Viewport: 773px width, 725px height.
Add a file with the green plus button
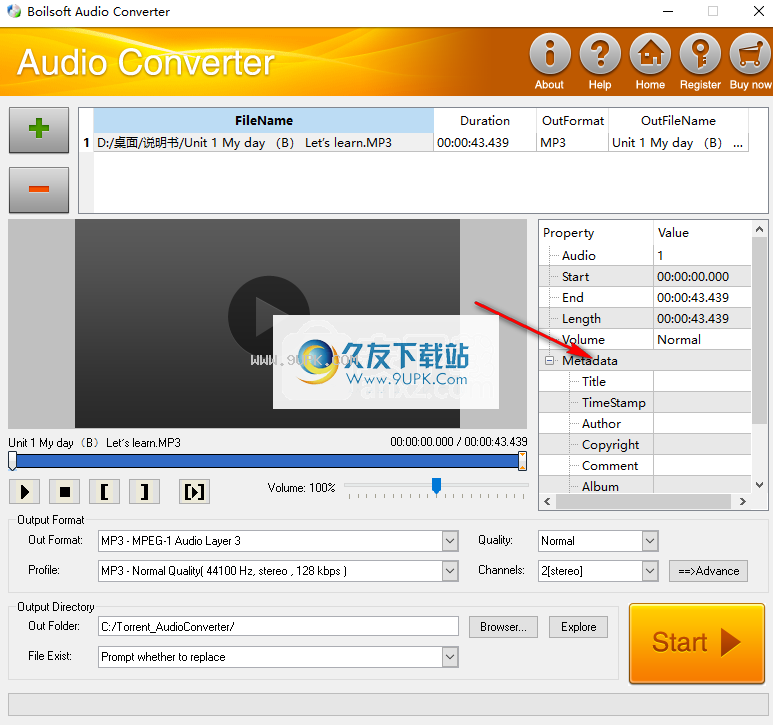point(39,130)
